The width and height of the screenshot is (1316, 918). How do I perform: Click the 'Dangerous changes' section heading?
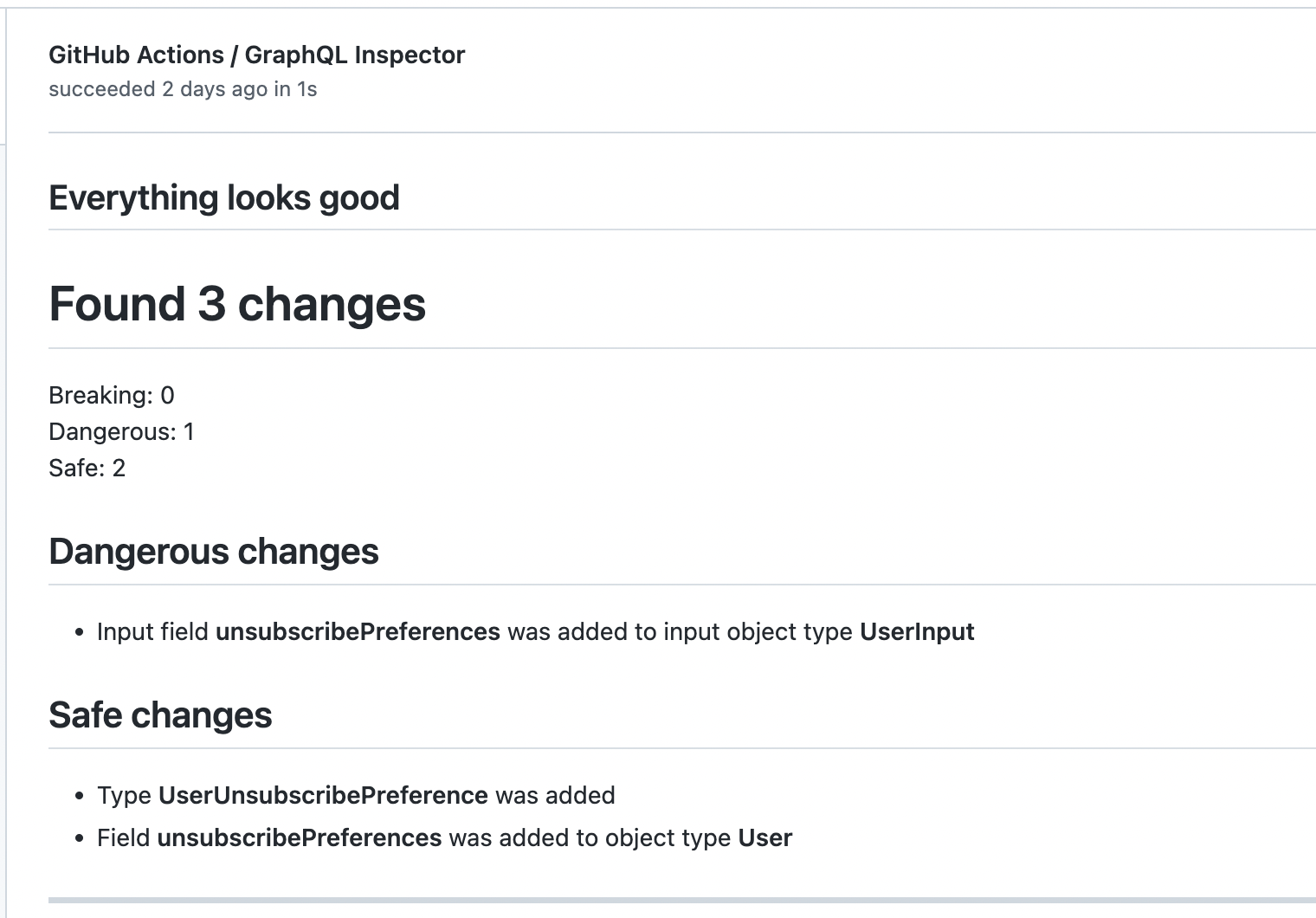coord(213,552)
